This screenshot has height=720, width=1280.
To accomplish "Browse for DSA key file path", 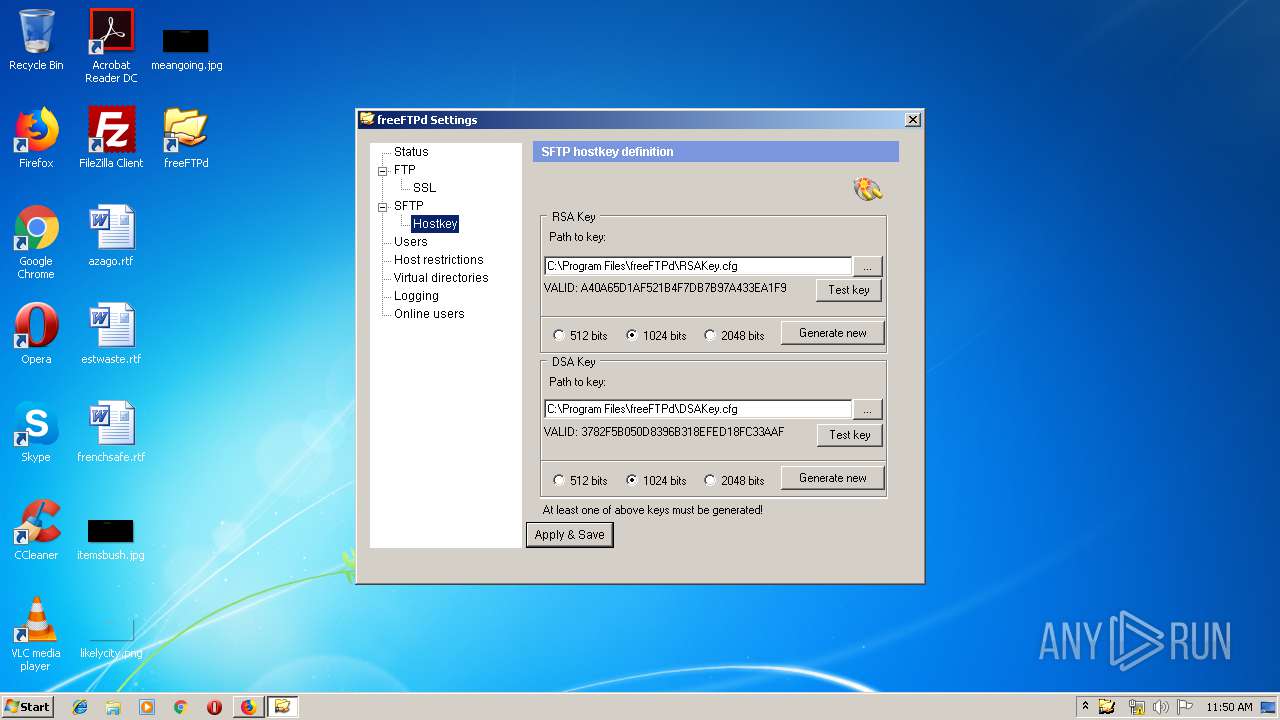I will 868,409.
